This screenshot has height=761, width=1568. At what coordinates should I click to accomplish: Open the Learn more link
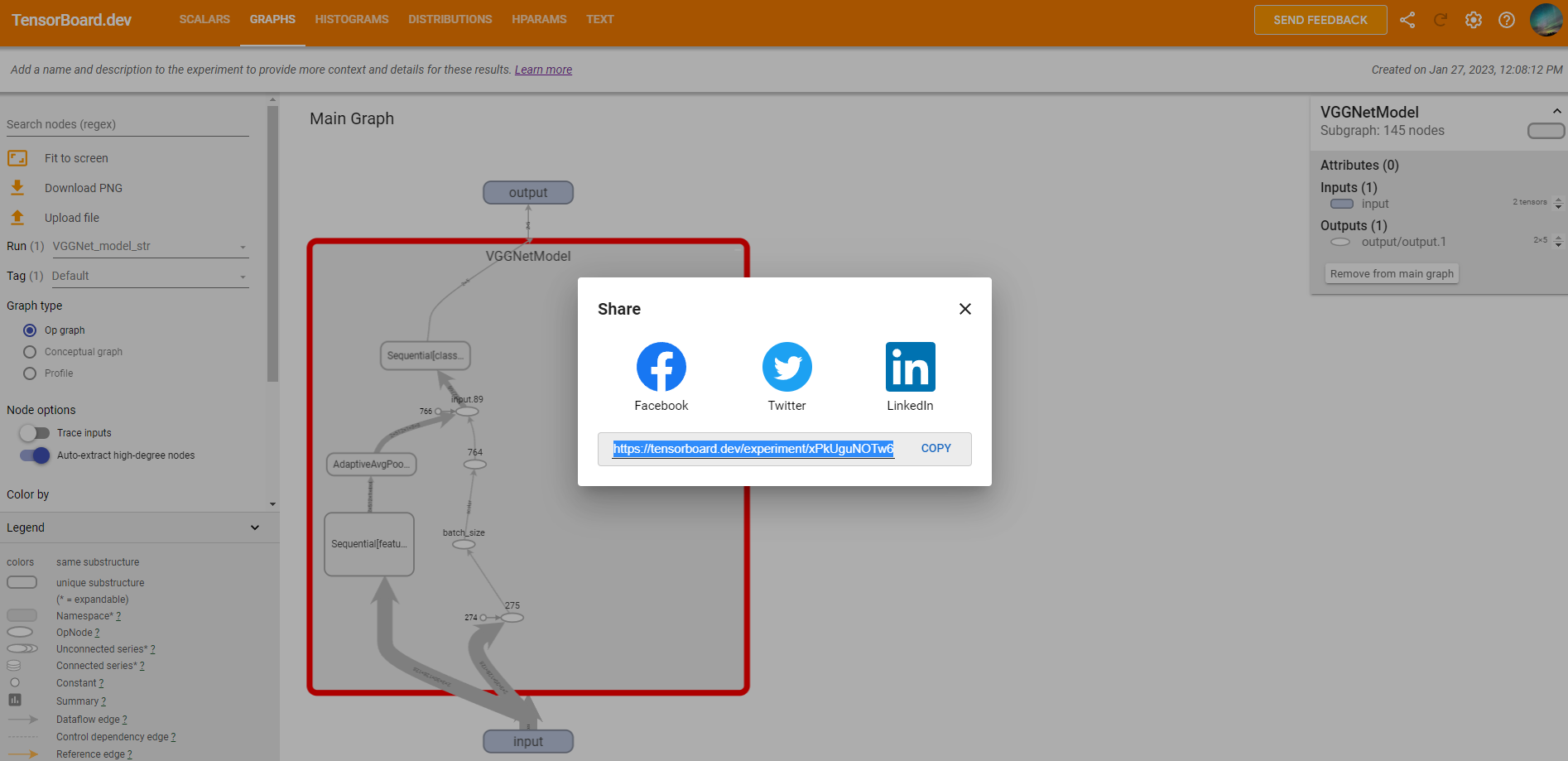543,70
